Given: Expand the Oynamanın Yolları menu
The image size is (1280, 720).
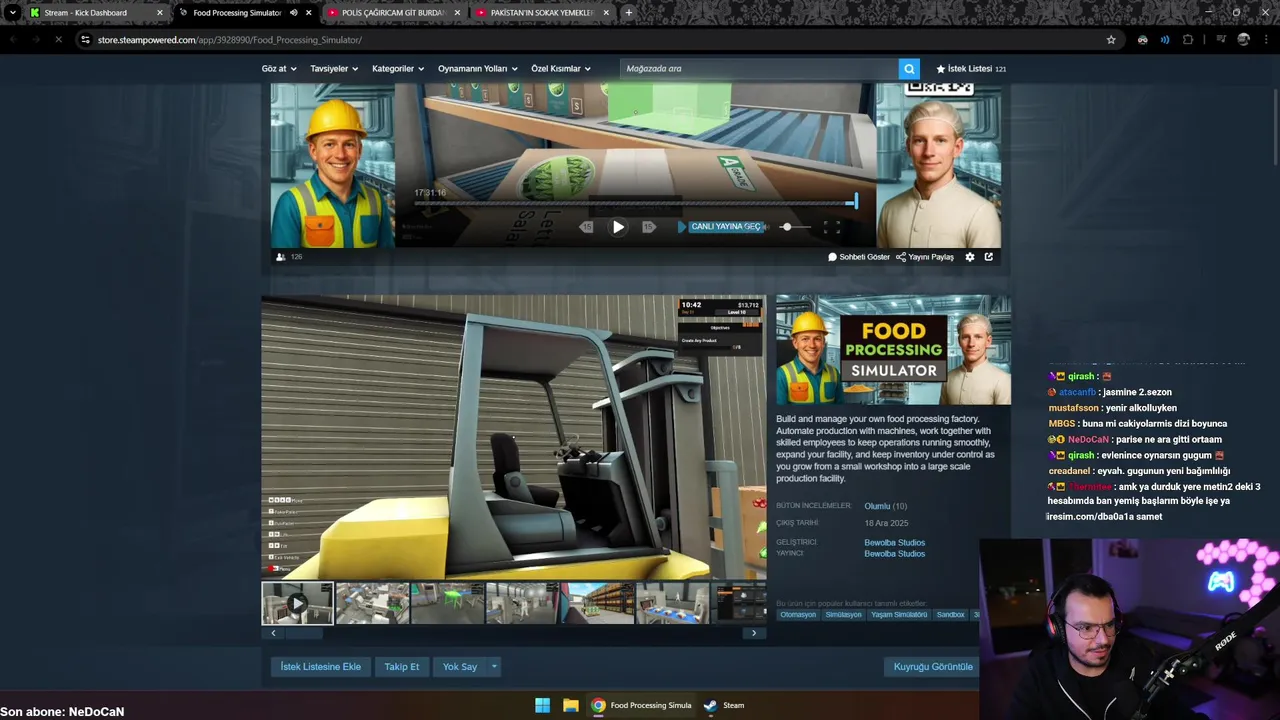Looking at the screenshot, I should pos(478,69).
